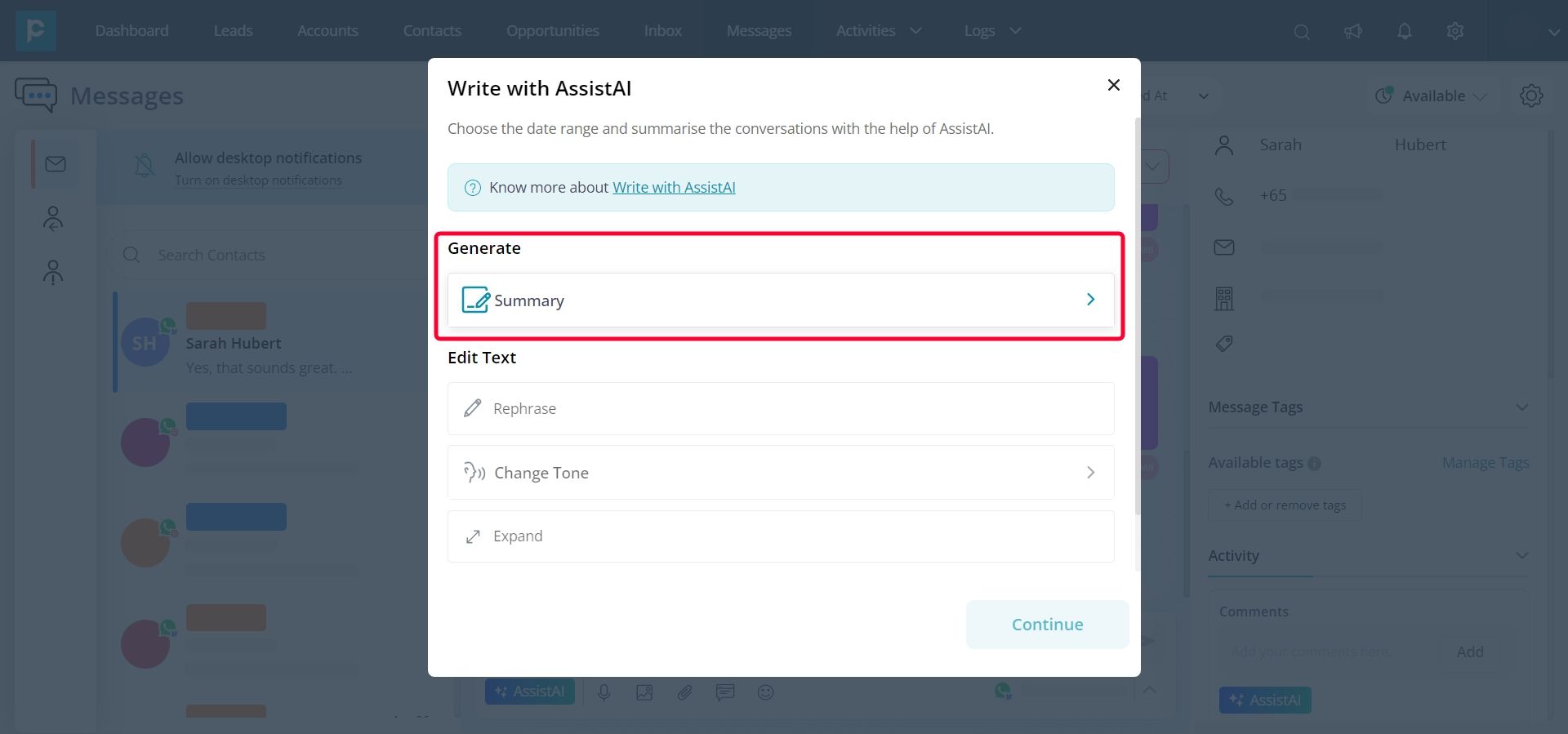This screenshot has width=1568, height=734.
Task: Go to the Opportunities menu item
Action: (553, 30)
